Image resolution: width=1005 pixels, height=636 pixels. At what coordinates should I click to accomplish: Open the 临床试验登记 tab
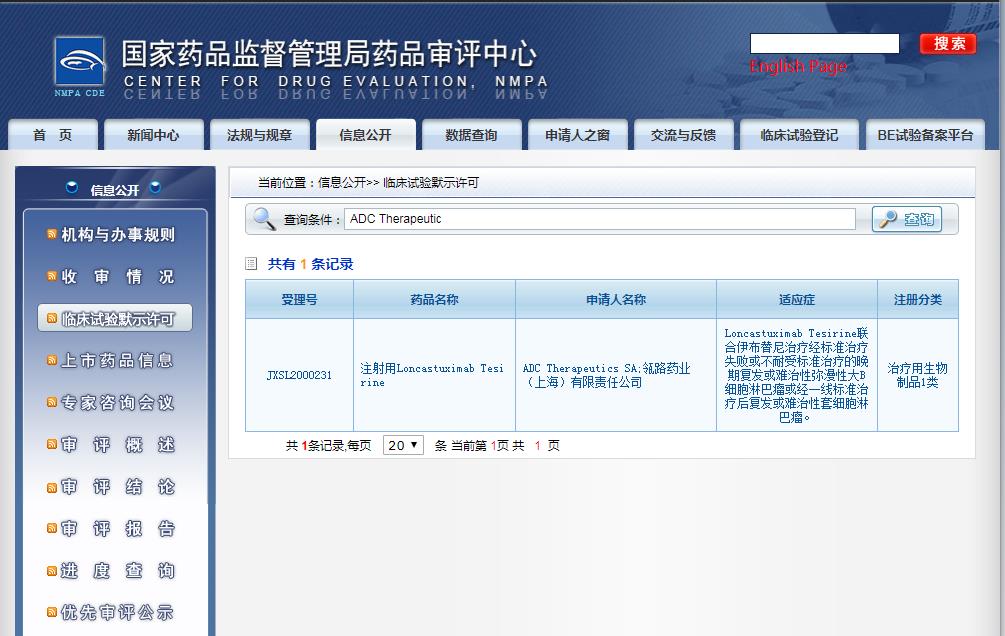tap(799, 135)
